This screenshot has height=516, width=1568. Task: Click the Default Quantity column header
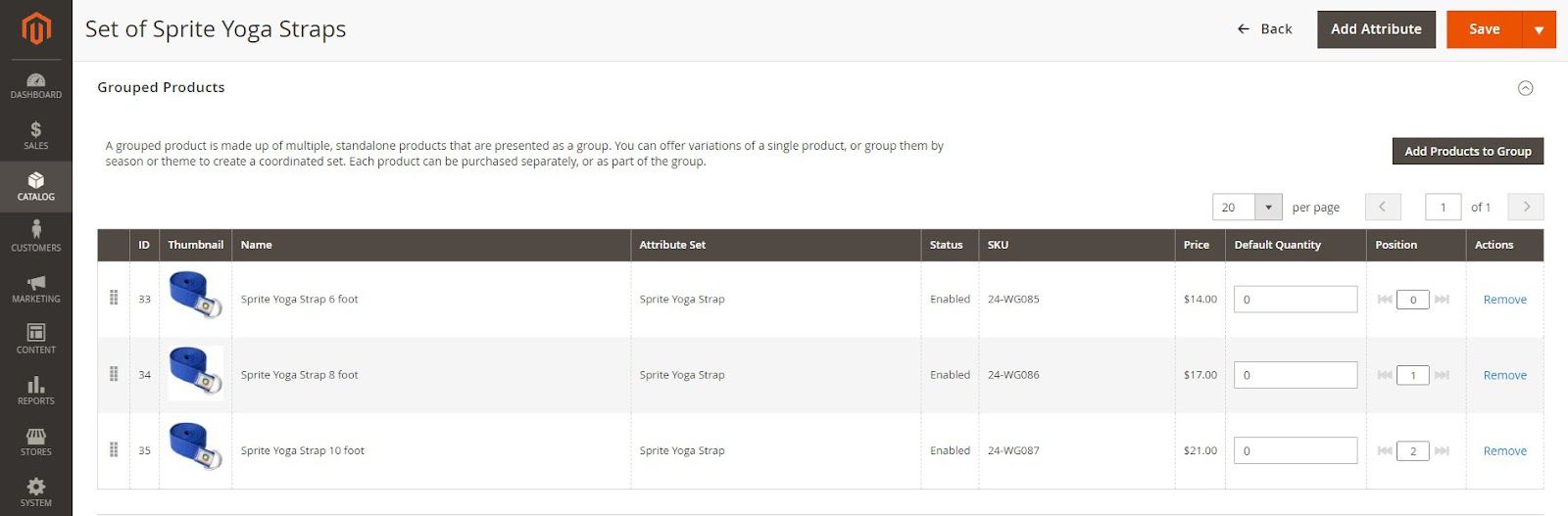click(1296, 245)
